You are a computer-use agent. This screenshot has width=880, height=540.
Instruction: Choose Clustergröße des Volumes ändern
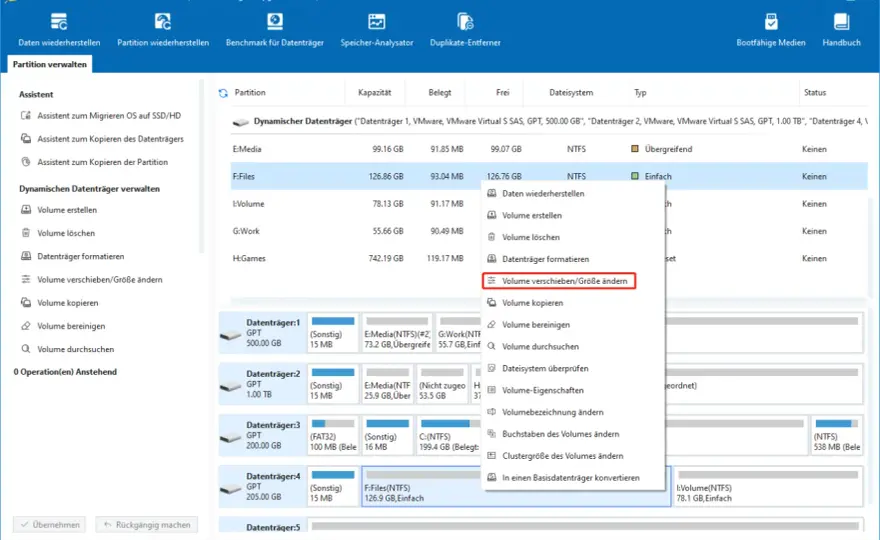click(573, 456)
